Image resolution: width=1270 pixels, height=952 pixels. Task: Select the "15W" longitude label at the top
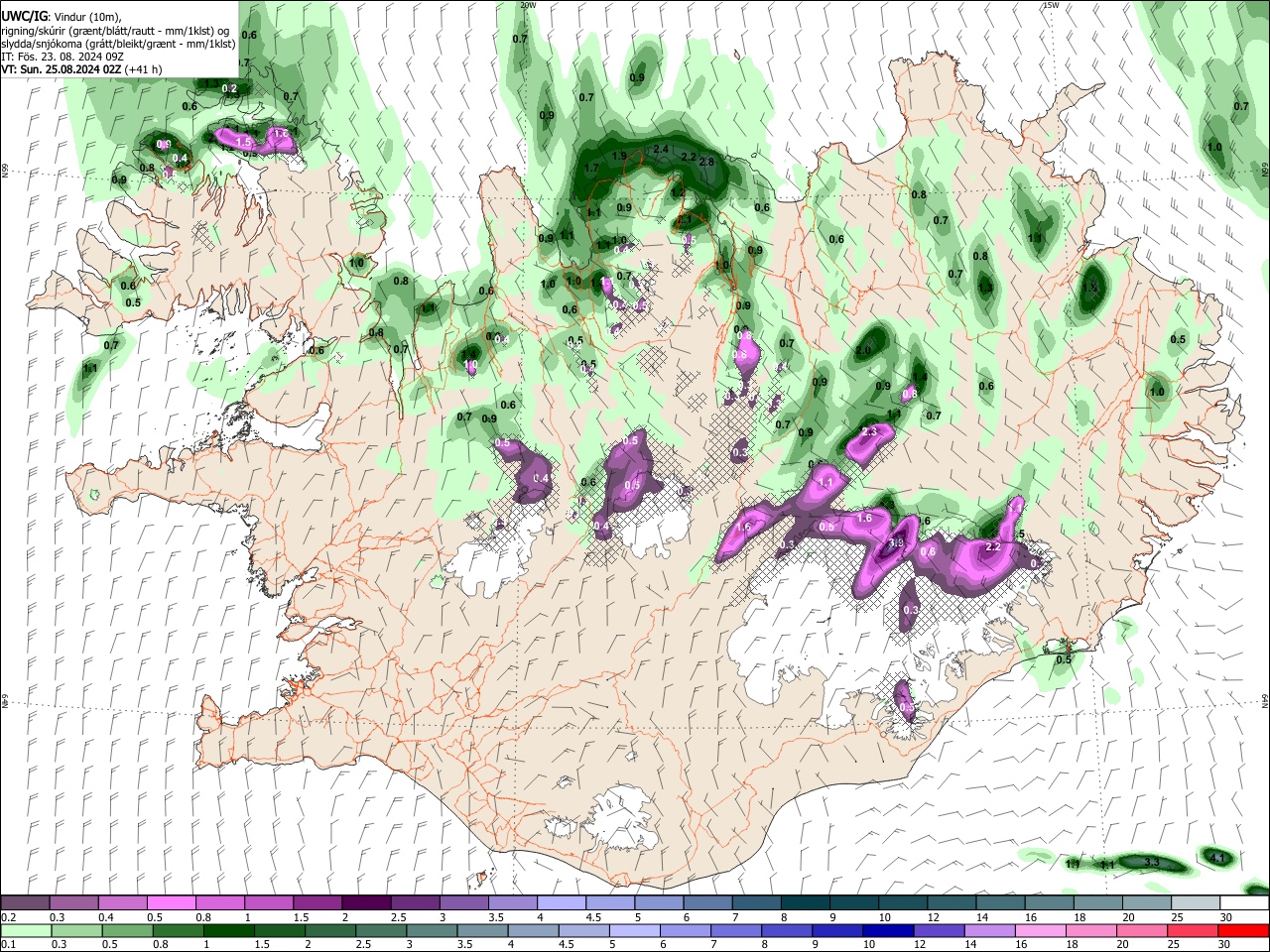pos(1050,5)
